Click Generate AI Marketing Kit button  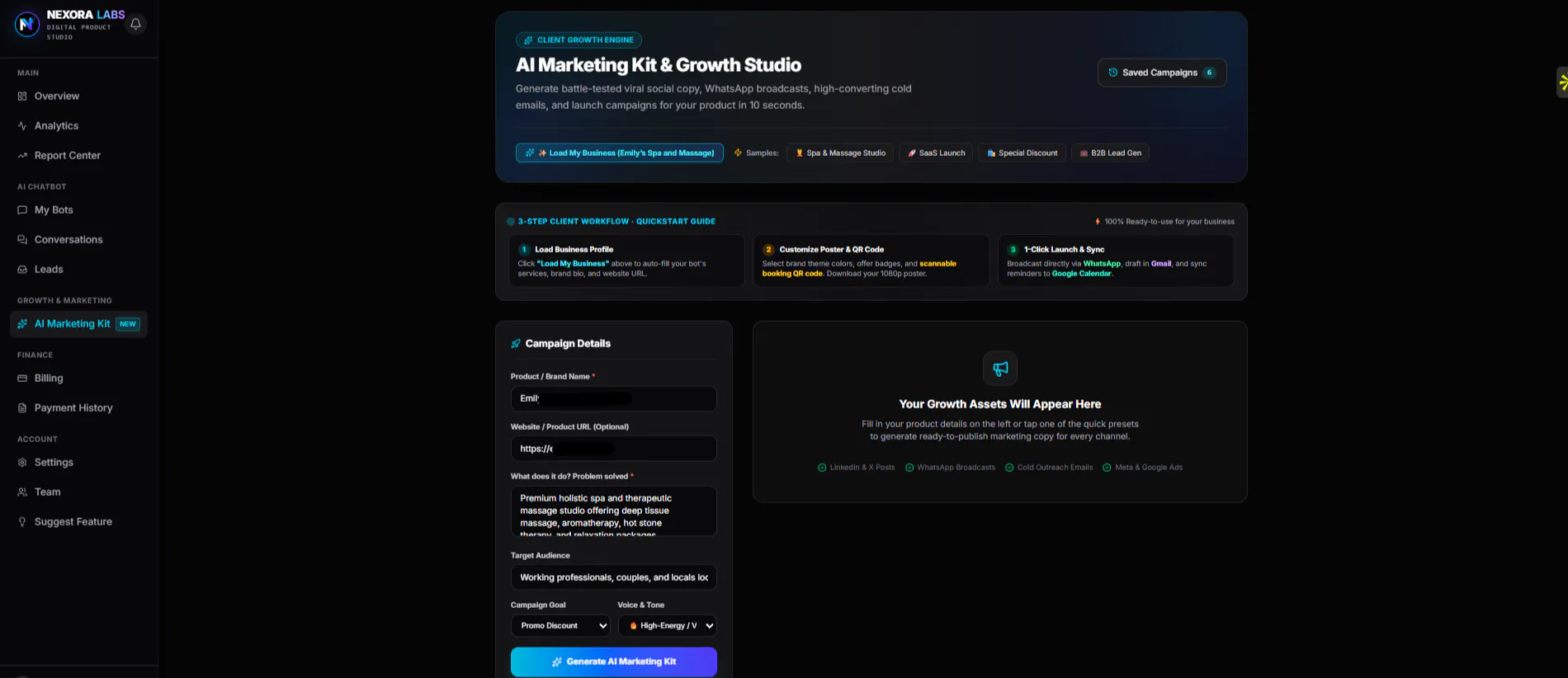click(x=614, y=662)
